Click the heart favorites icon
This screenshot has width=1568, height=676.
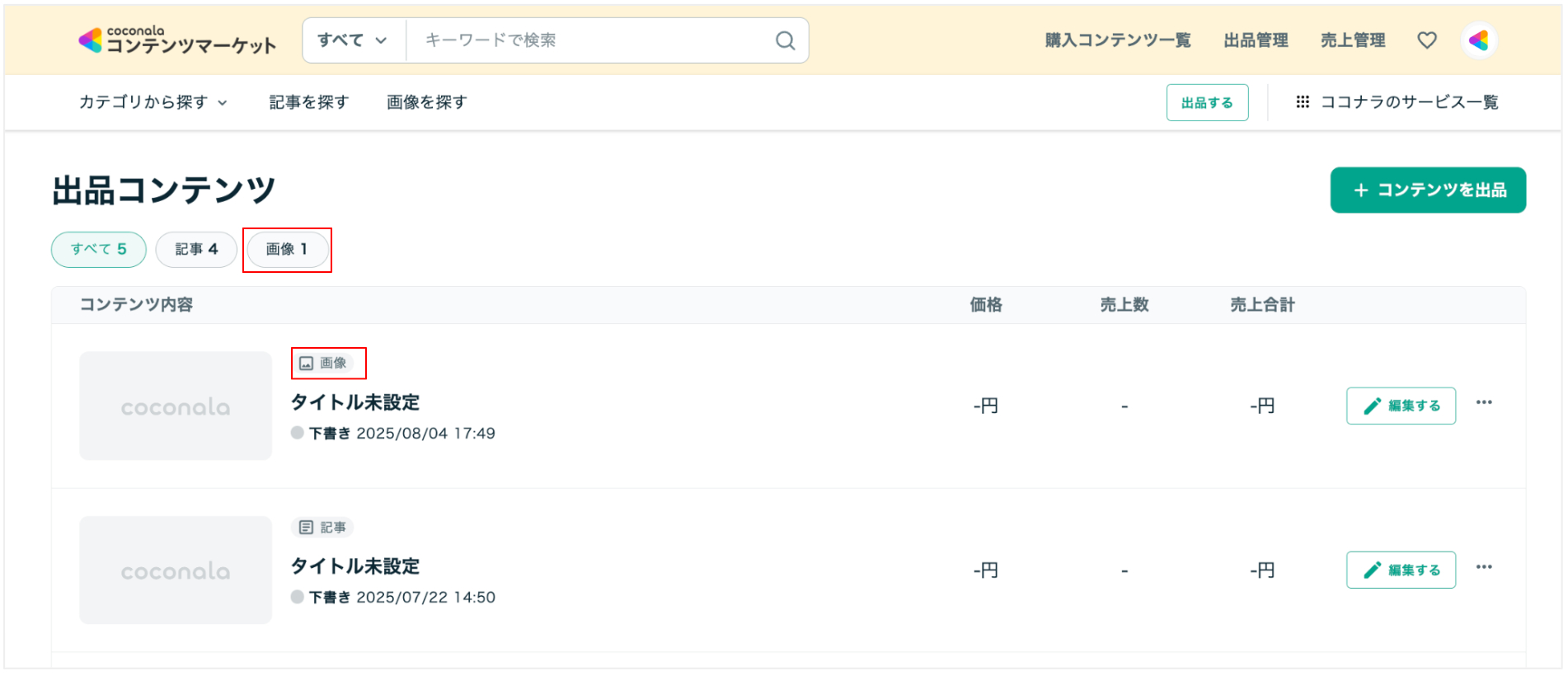[x=1425, y=40]
